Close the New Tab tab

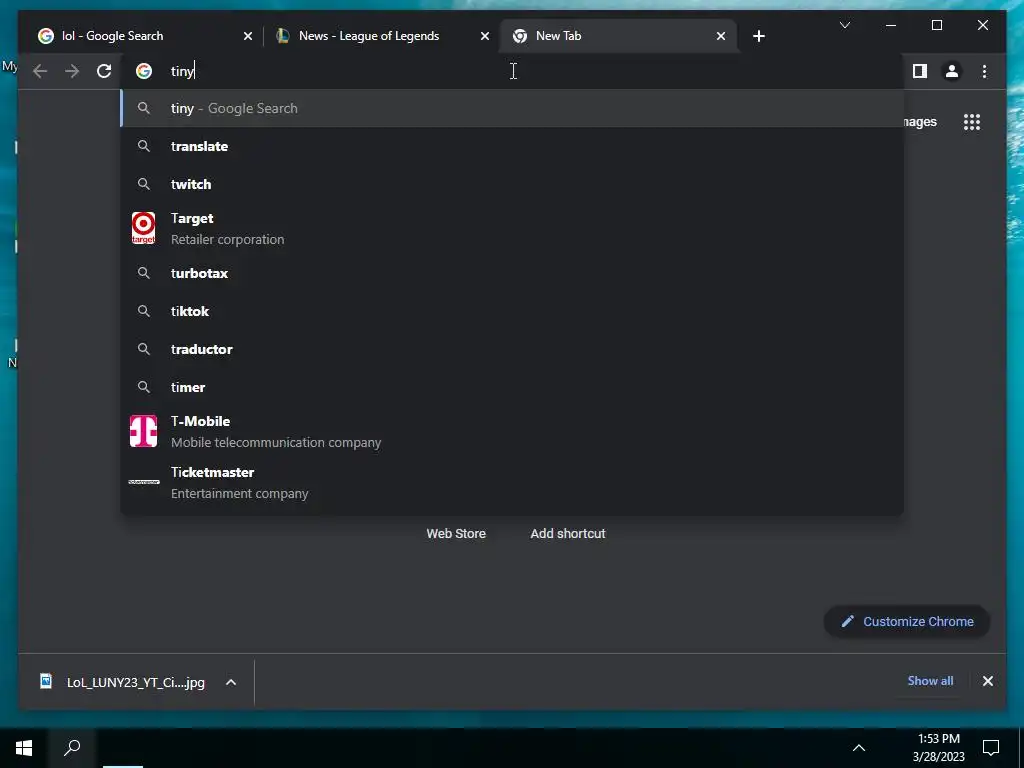coord(721,37)
